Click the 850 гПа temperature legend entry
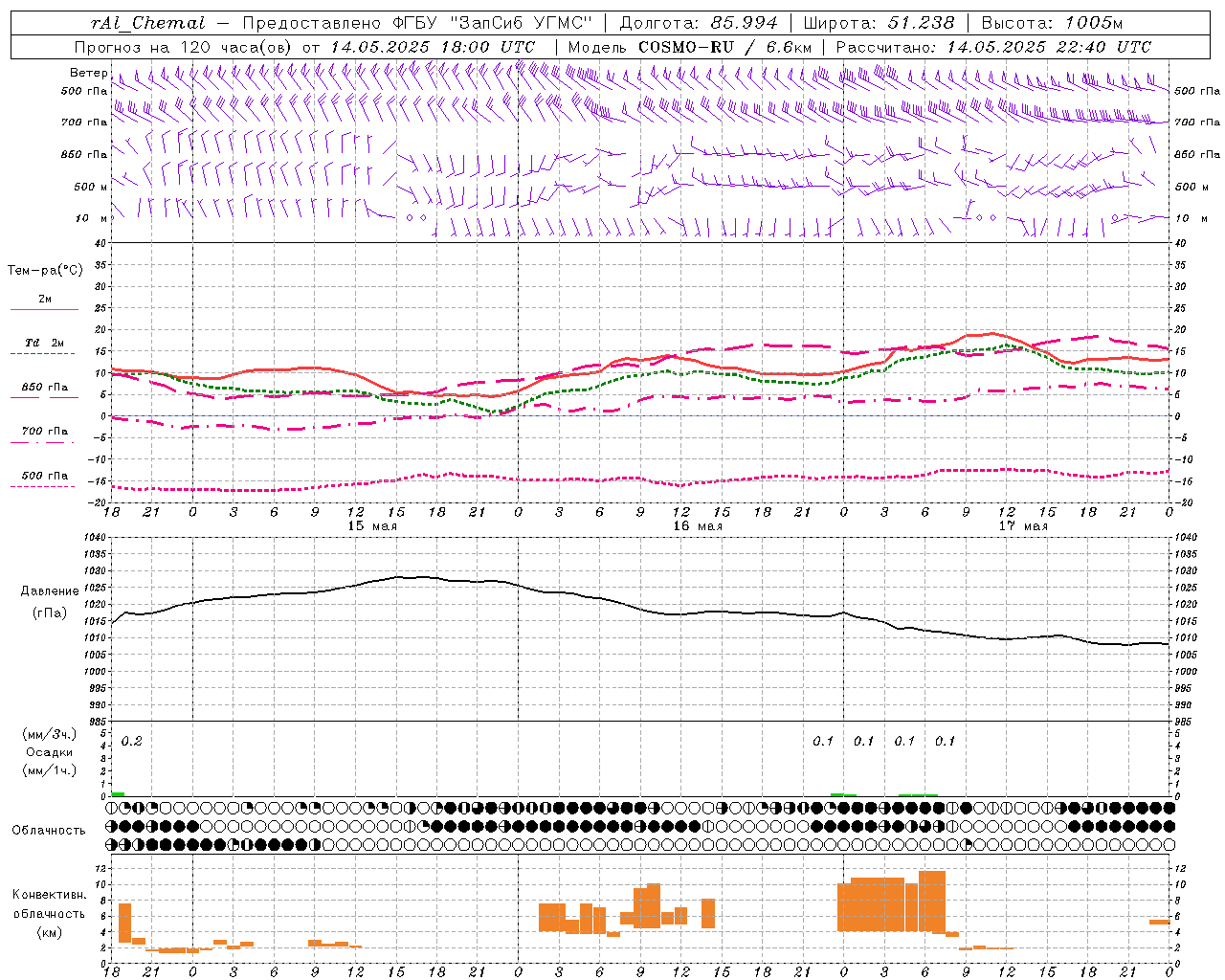Screen dimensions: 1225x980 pos(45,388)
